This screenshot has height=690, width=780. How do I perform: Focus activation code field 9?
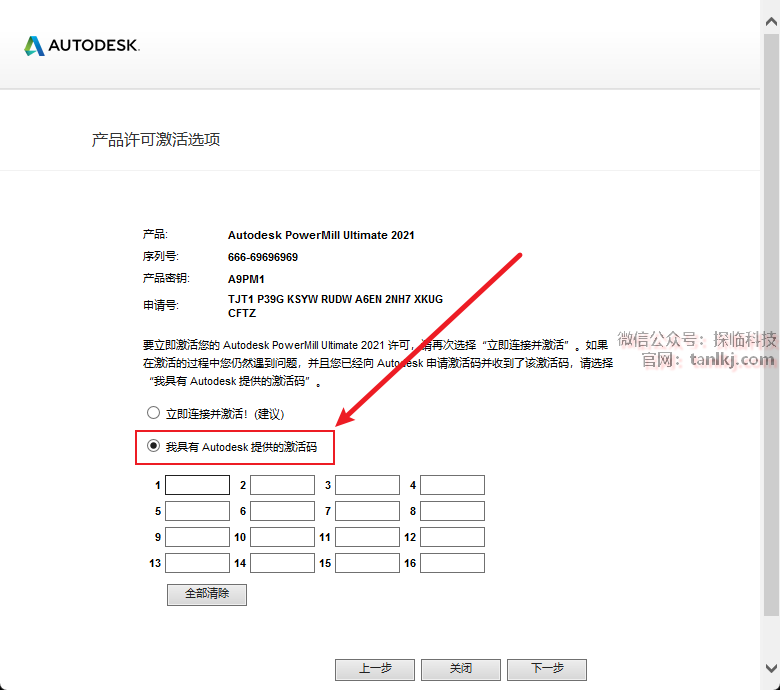[197, 537]
